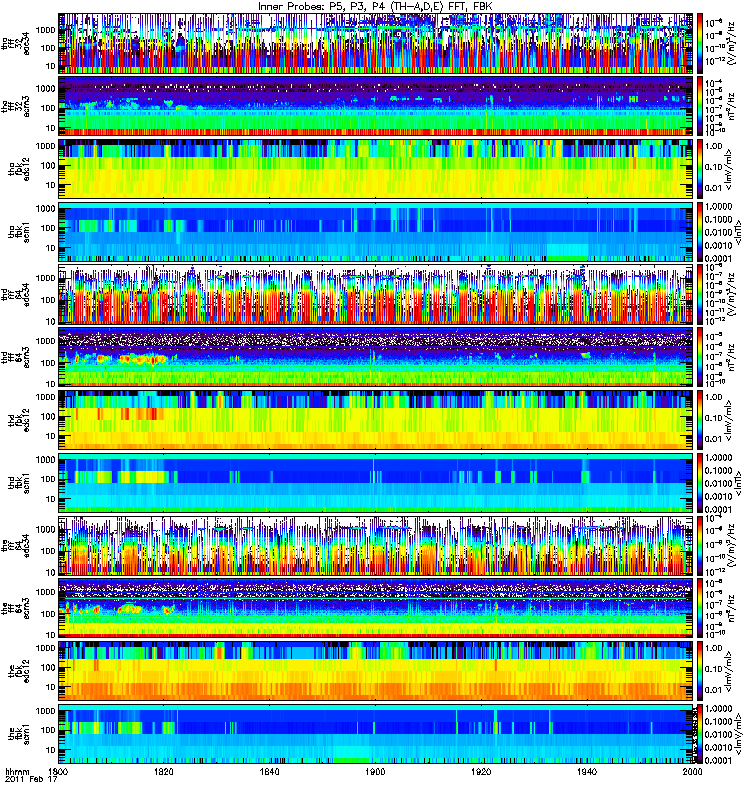Click the color bar of the fff edc34 panel
The width and height of the screenshot is (750, 800).
coord(700,546)
